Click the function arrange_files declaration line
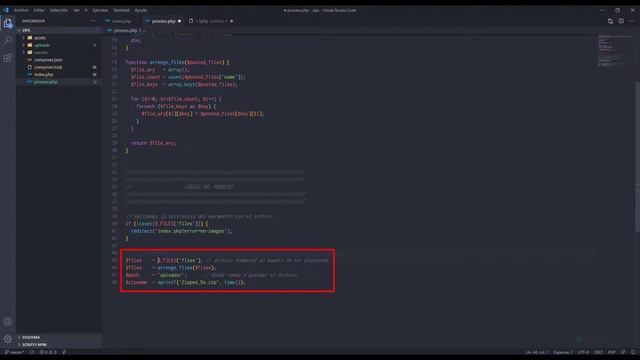 (177, 62)
